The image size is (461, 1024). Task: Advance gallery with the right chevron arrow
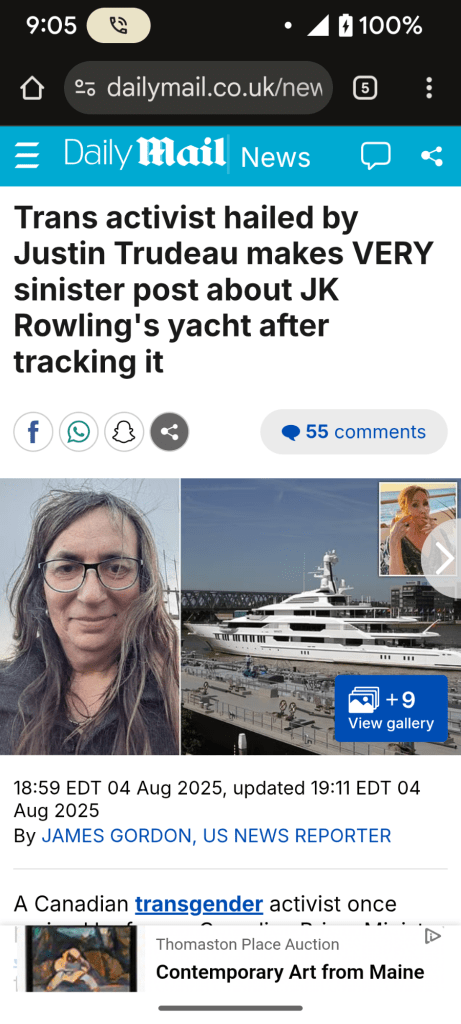click(x=444, y=559)
